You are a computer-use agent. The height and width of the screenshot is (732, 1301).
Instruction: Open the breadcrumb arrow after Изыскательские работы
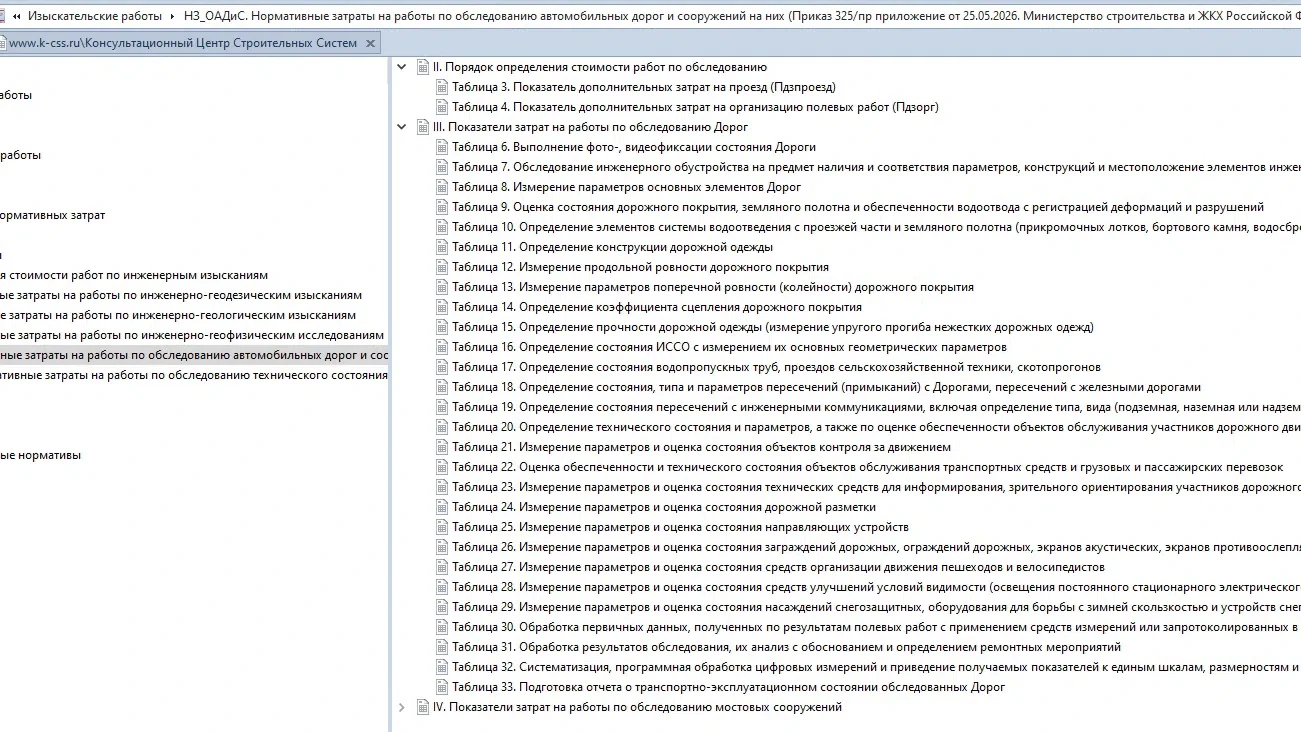(173, 16)
